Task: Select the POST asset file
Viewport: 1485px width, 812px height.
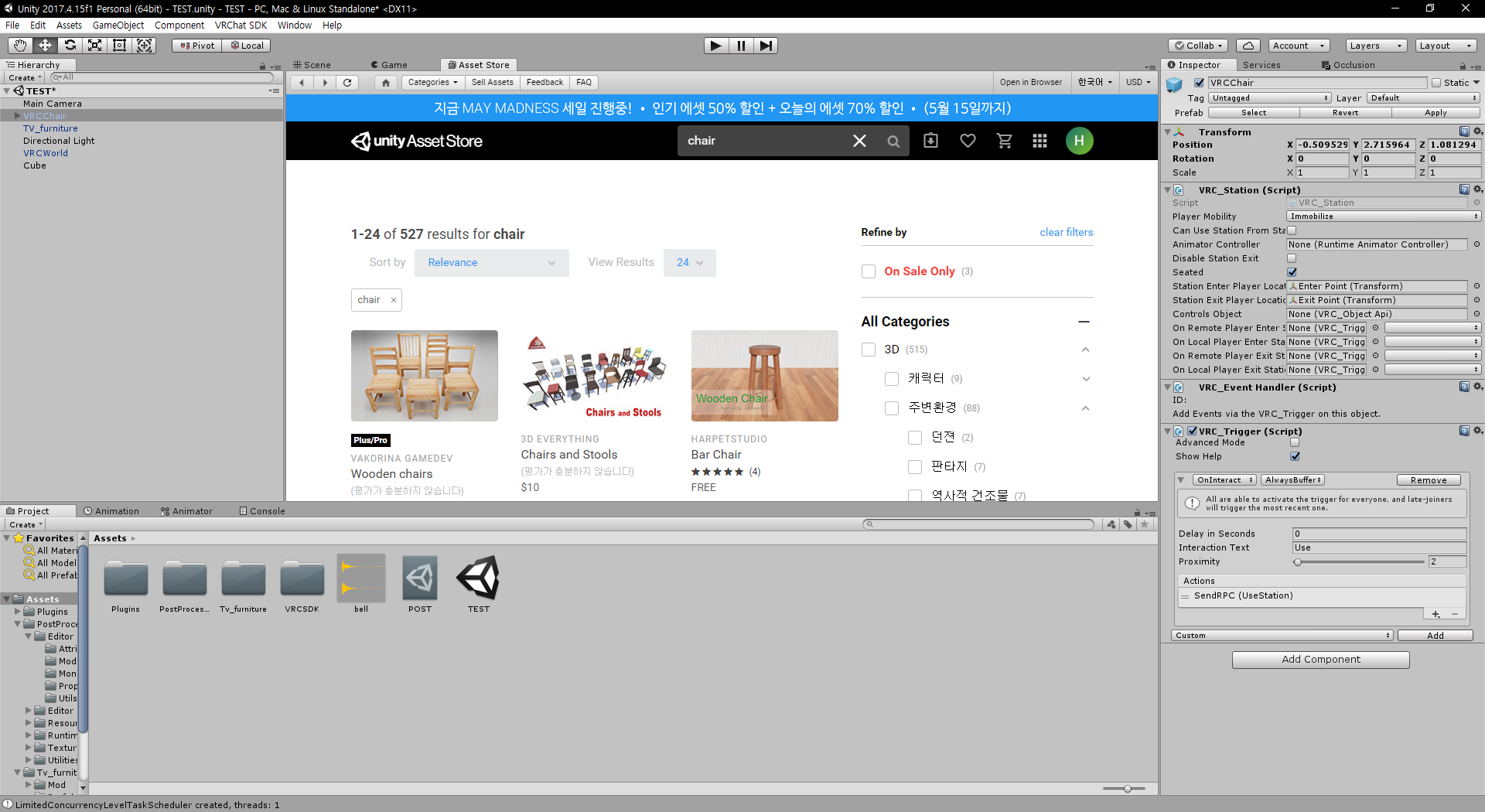Action: [420, 584]
